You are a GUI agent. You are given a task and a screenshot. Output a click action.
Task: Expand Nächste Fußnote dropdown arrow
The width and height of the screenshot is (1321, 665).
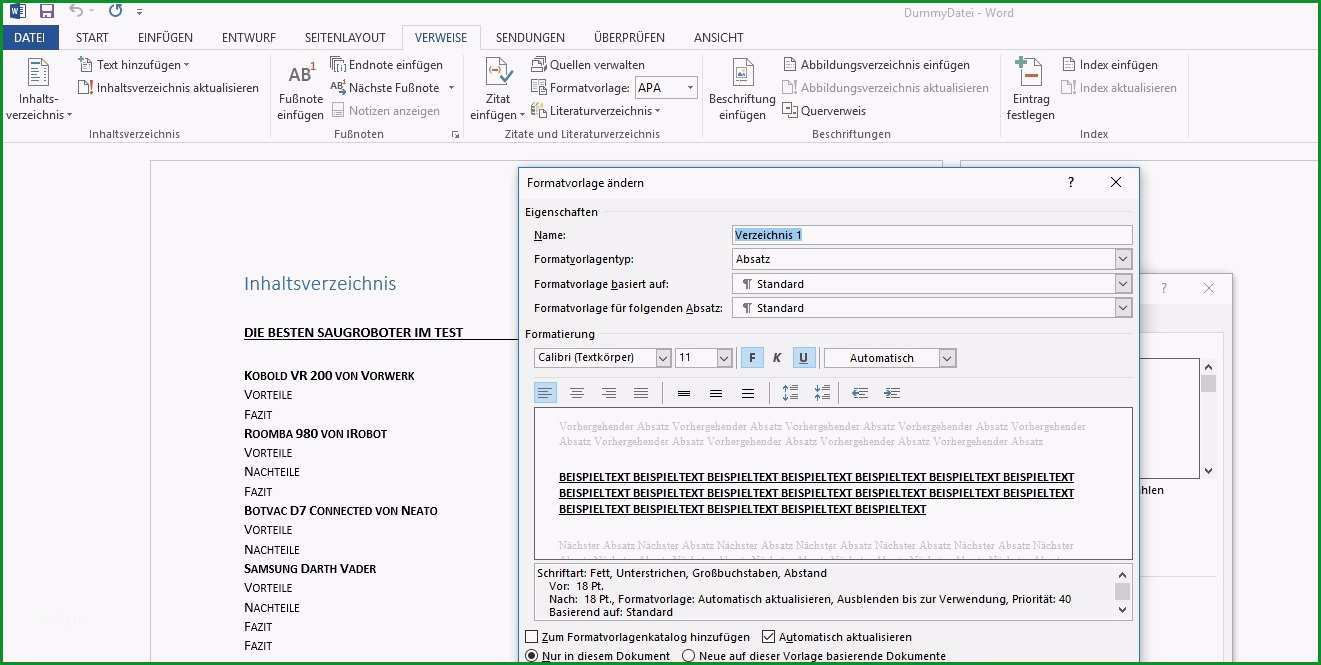(451, 88)
